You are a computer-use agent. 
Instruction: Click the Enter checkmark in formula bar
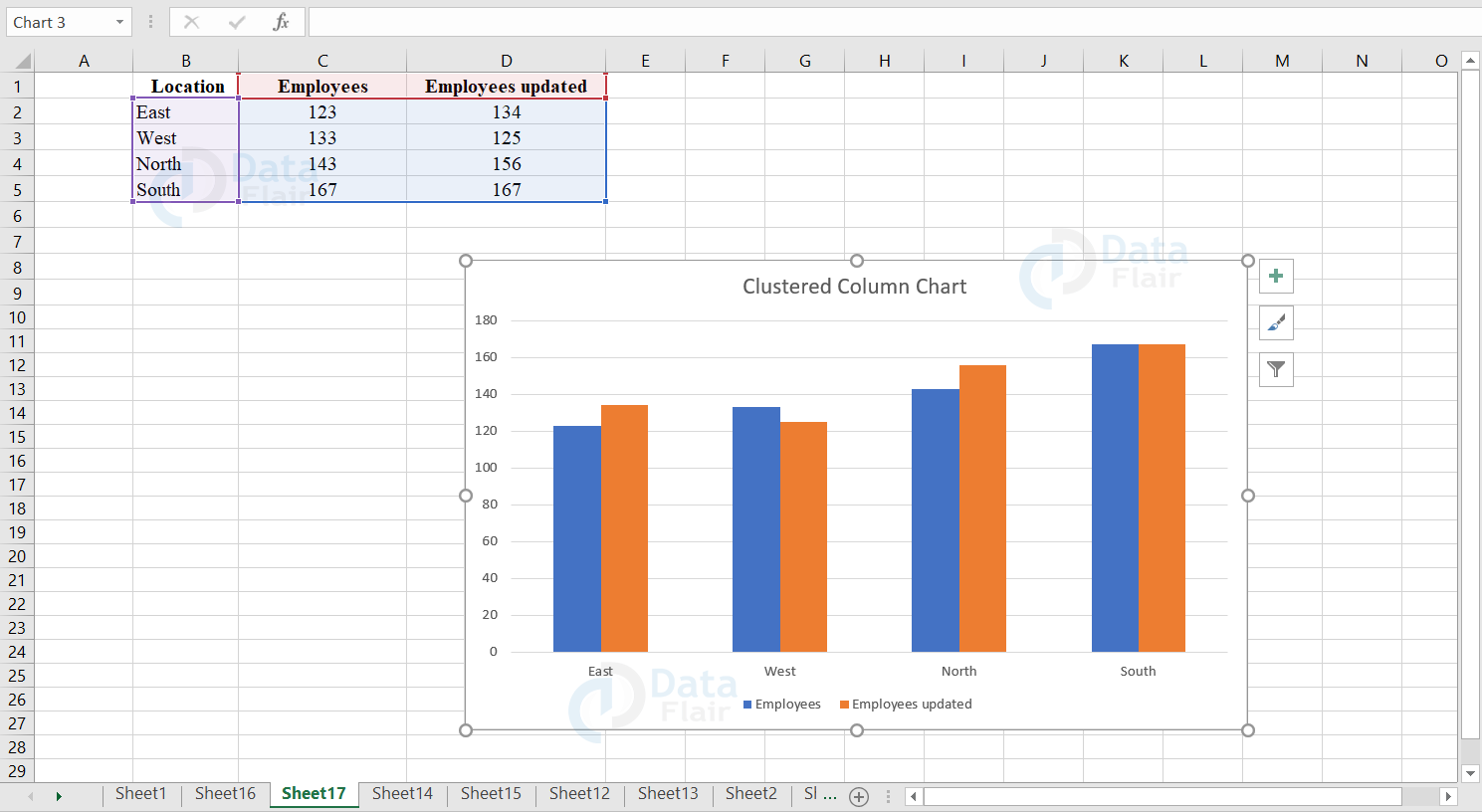pos(236,21)
